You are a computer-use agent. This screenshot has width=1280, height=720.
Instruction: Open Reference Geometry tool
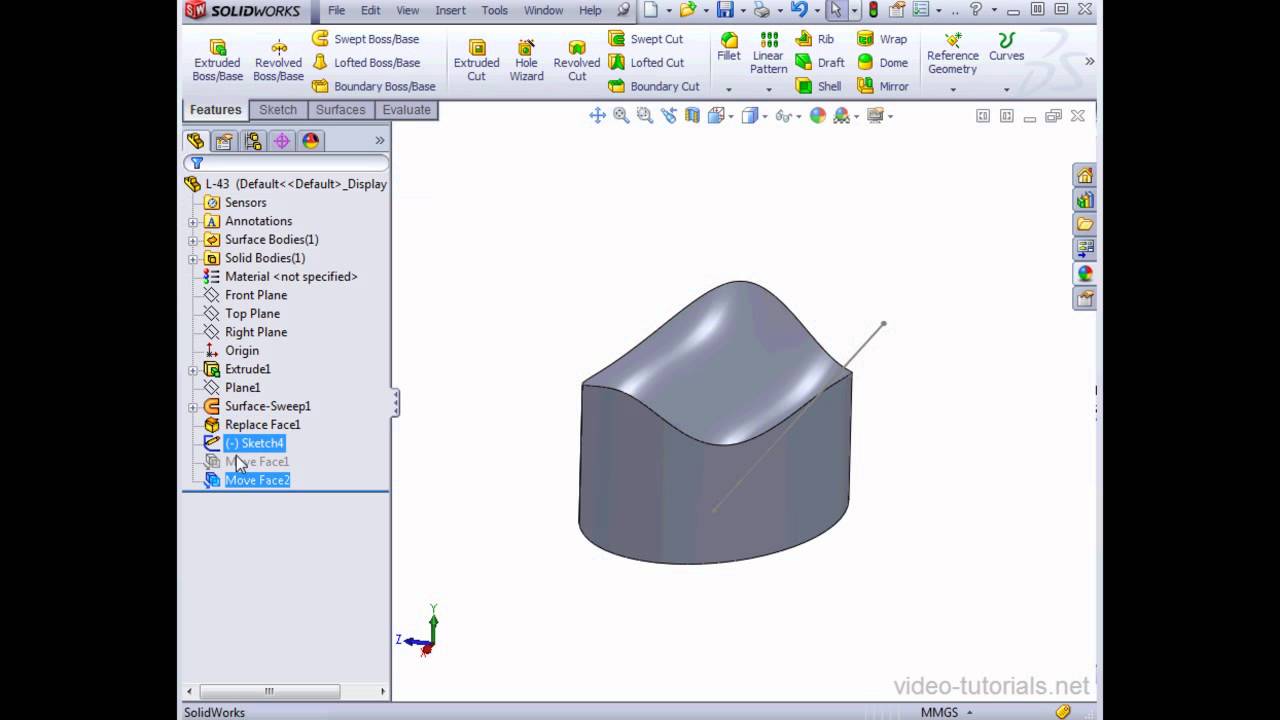tap(952, 53)
